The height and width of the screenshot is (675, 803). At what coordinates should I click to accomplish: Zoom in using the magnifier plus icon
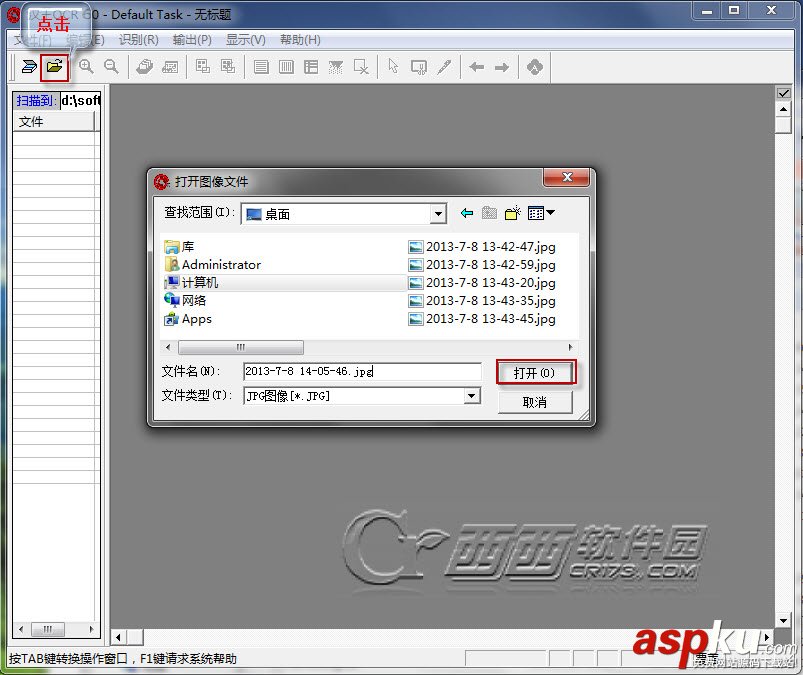[85, 66]
